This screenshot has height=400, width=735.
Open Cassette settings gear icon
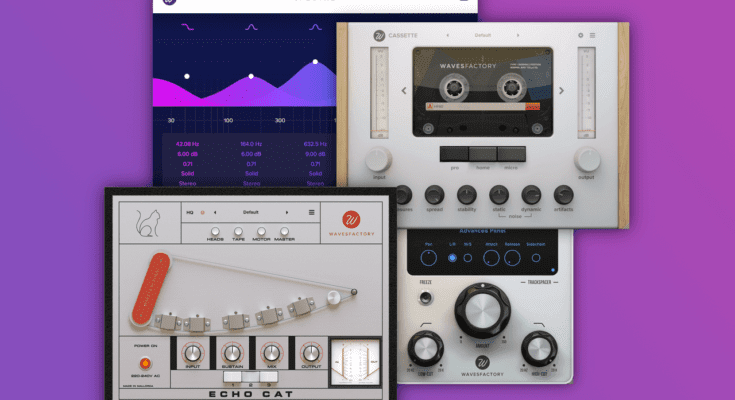click(580, 35)
